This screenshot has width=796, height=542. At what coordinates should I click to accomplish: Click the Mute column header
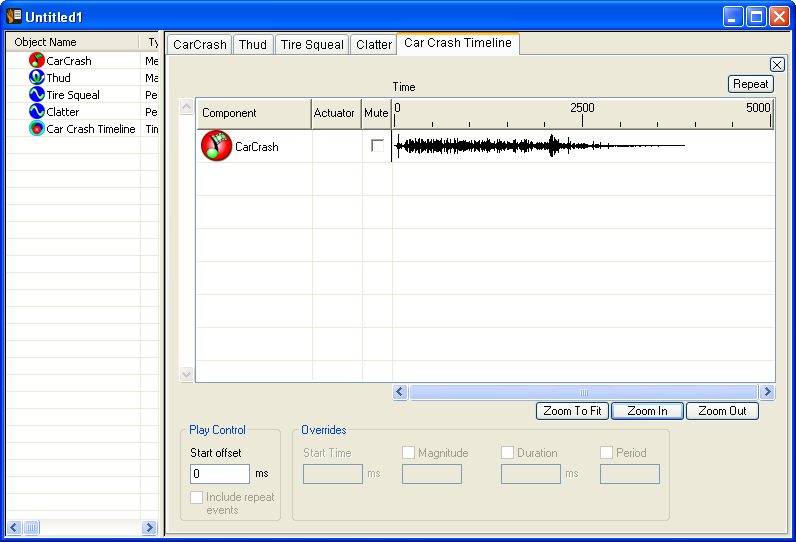[x=376, y=113]
